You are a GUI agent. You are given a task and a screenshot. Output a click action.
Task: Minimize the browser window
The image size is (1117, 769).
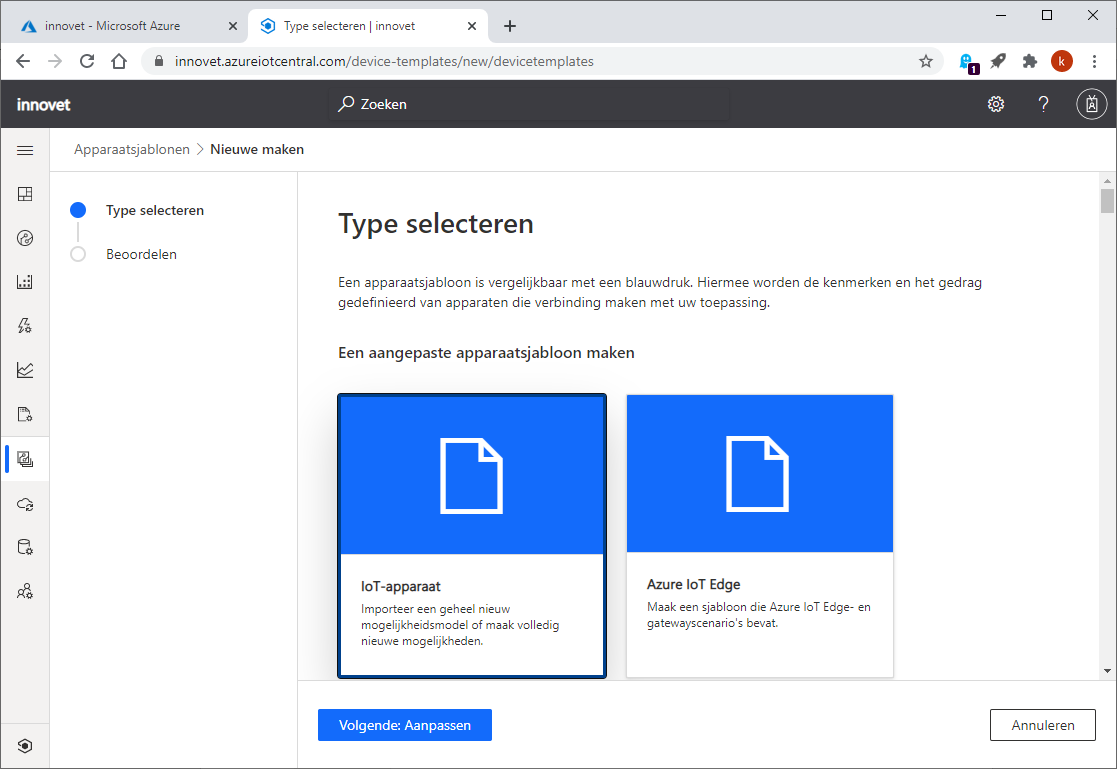coord(1001,15)
